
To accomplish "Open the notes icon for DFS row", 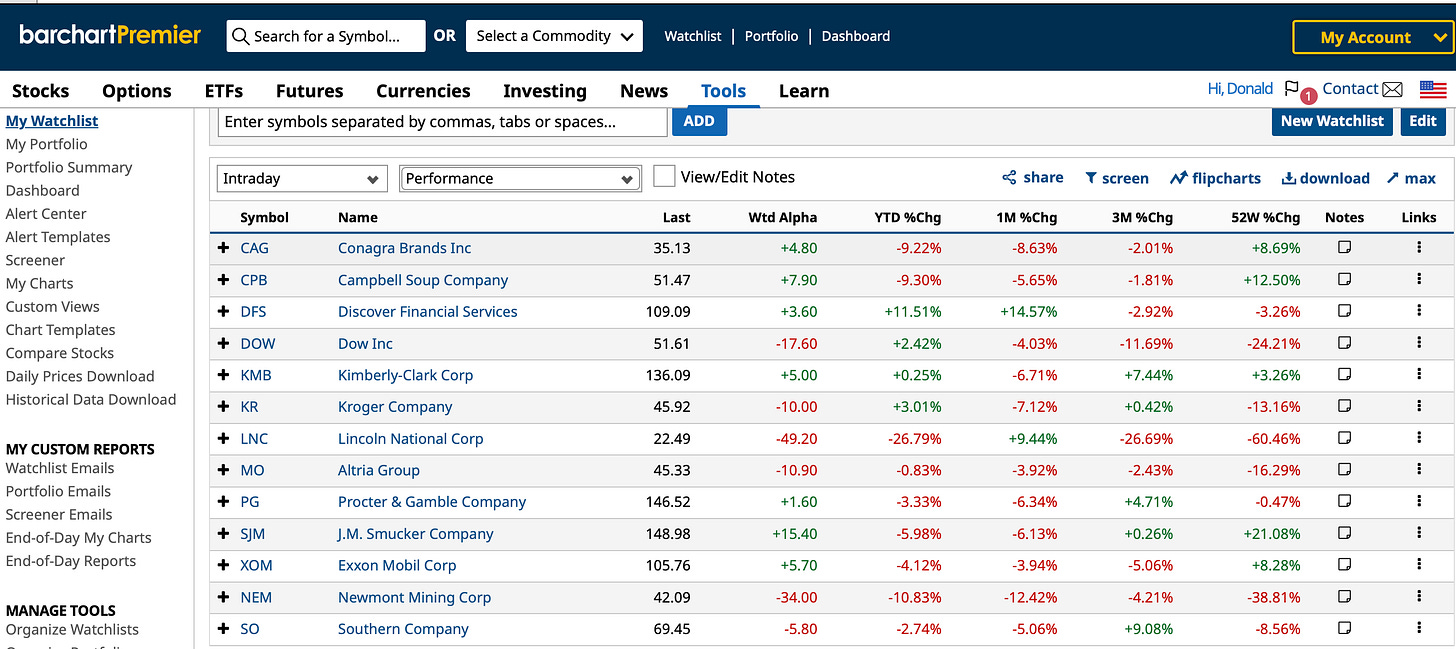I will coord(1344,311).
